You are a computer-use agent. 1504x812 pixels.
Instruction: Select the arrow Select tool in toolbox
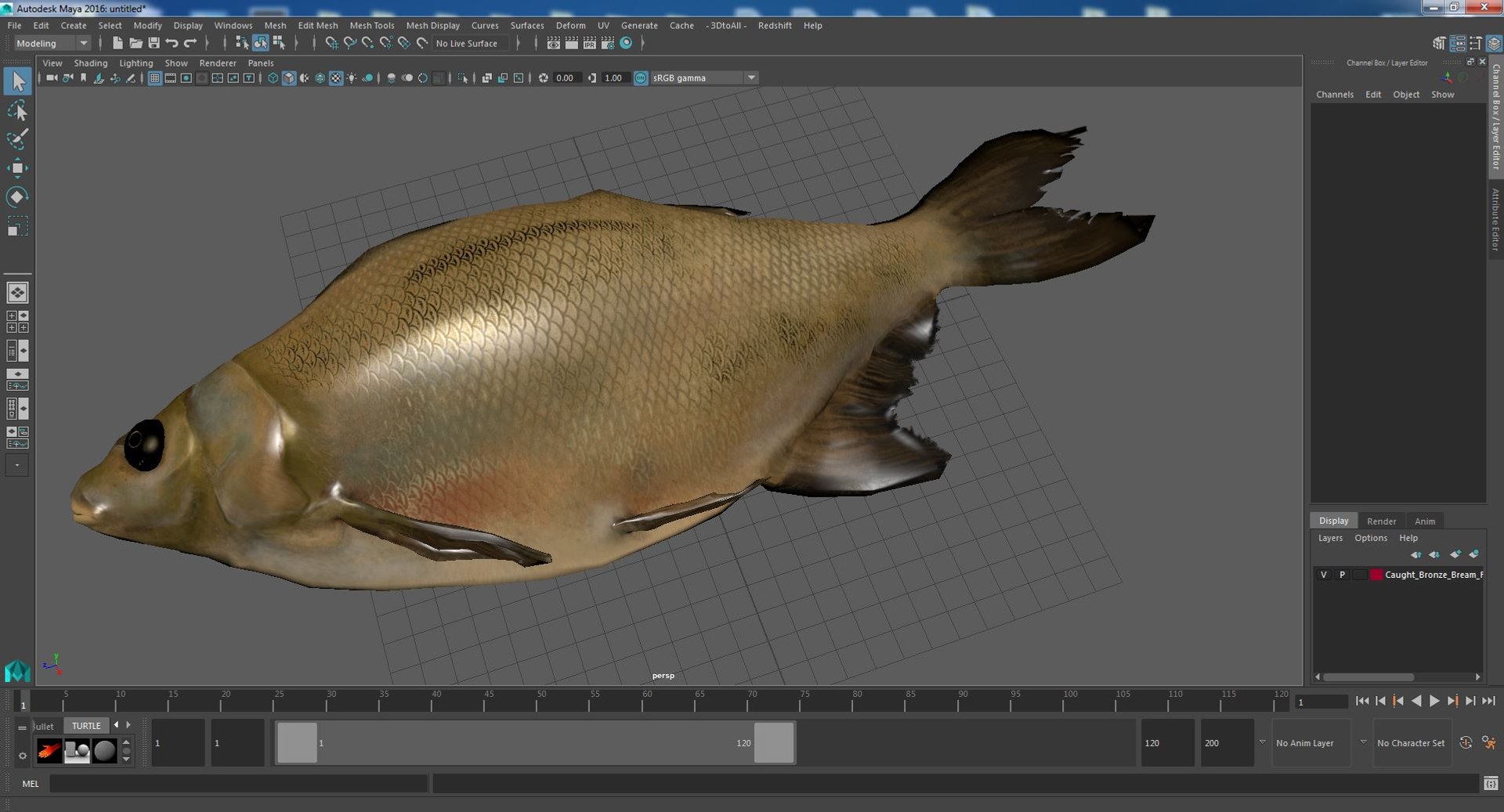pos(17,81)
